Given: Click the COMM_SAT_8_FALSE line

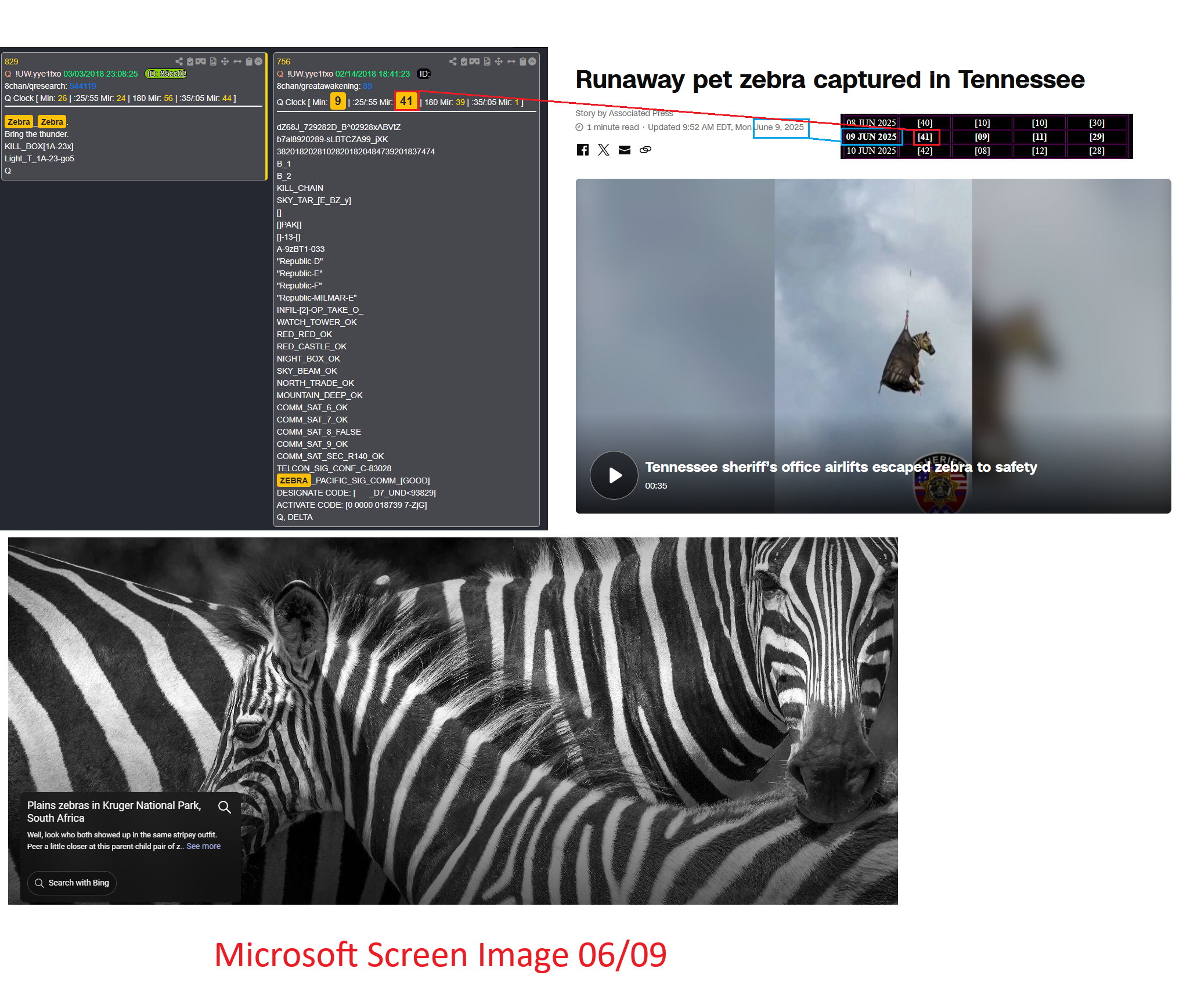Looking at the screenshot, I should coord(319,432).
